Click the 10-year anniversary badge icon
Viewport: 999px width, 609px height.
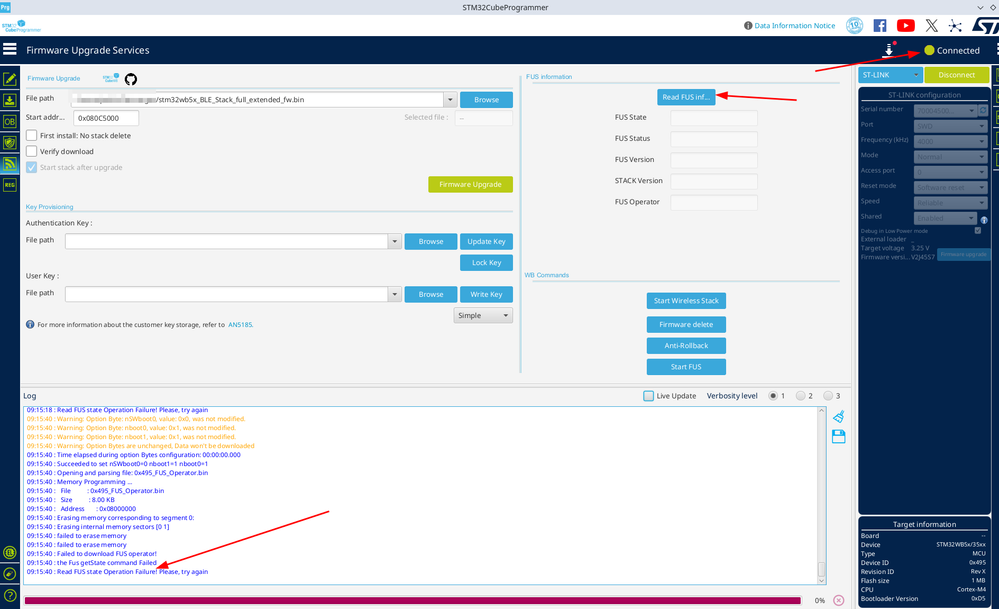click(x=854, y=25)
